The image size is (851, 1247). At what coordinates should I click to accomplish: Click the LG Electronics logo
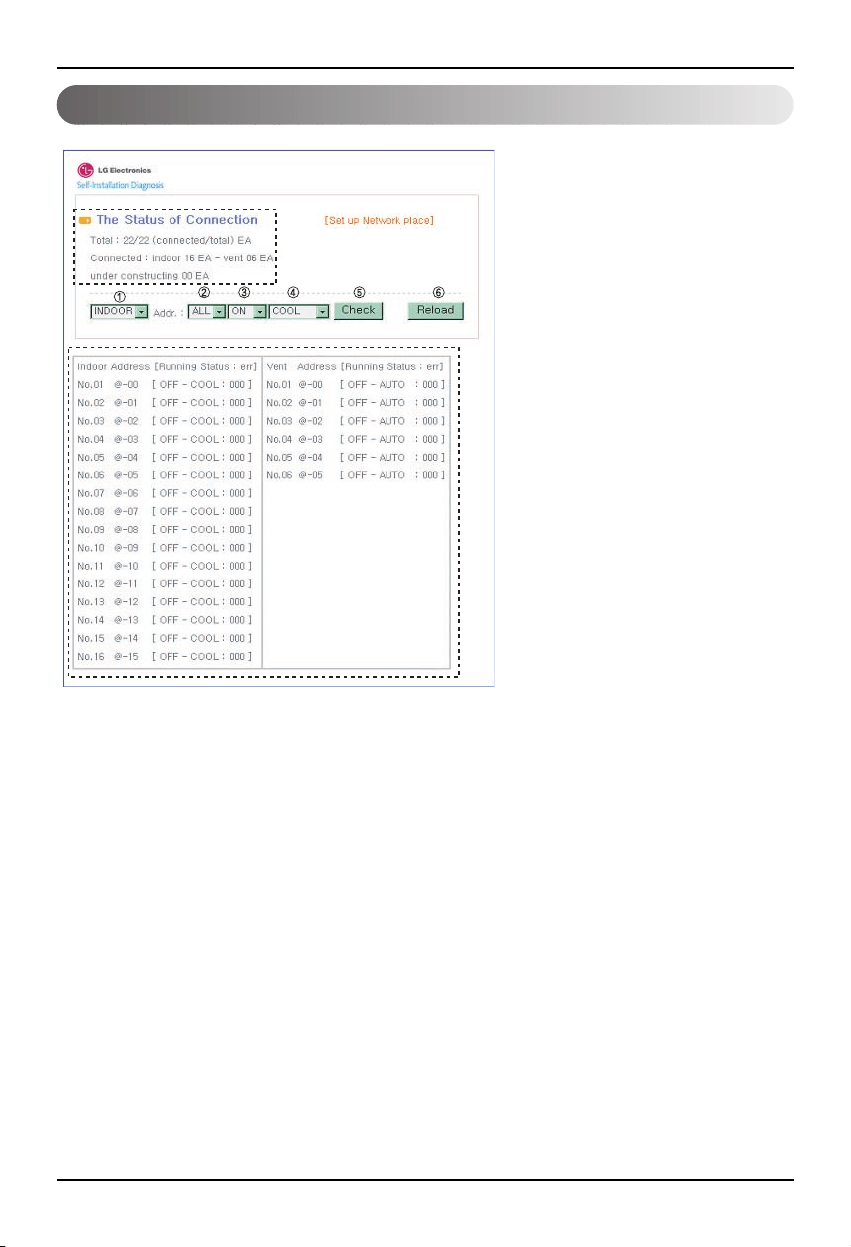point(114,169)
